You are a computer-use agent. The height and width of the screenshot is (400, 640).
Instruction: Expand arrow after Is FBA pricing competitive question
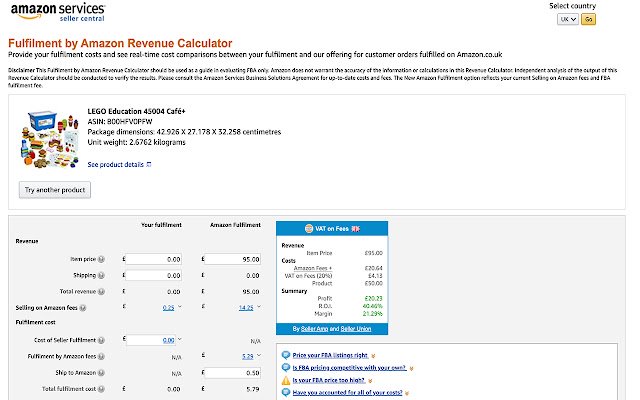(411, 369)
